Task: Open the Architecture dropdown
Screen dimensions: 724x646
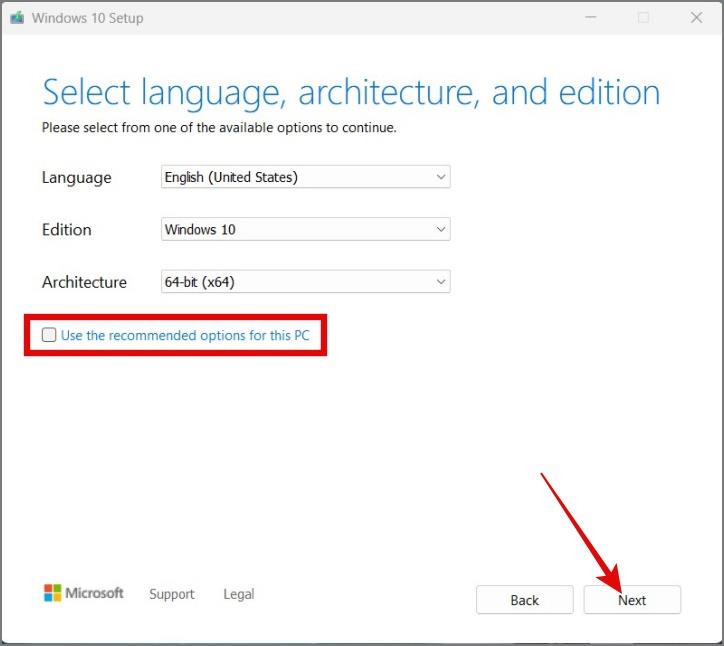Action: coord(306,282)
